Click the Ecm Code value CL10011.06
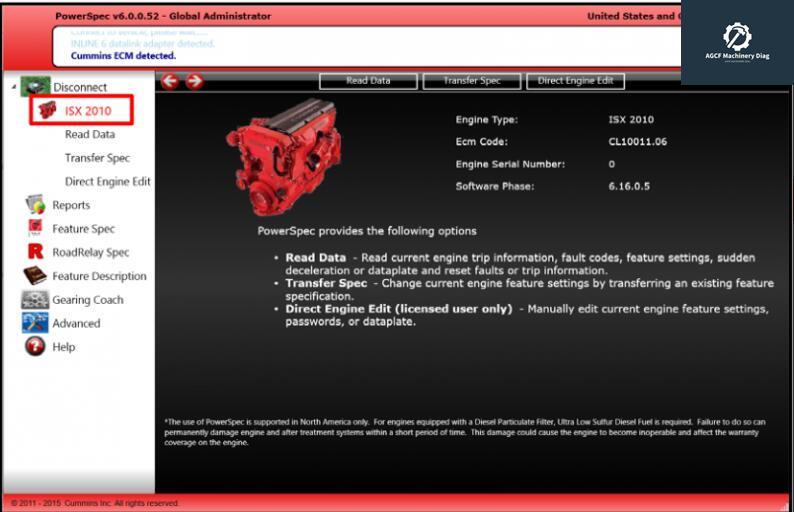The width and height of the screenshot is (794, 512). coord(638,142)
